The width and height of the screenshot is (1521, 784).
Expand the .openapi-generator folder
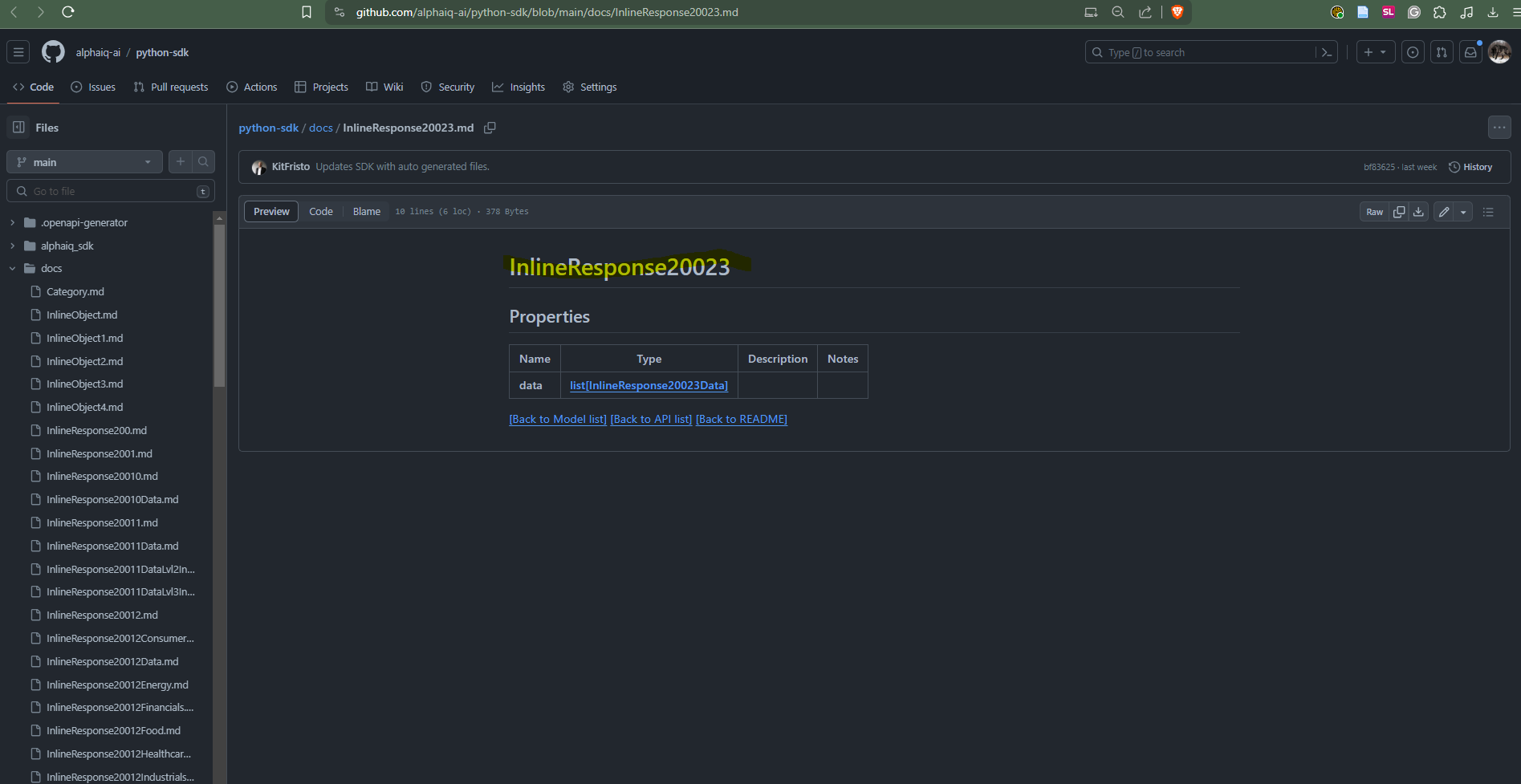13,223
